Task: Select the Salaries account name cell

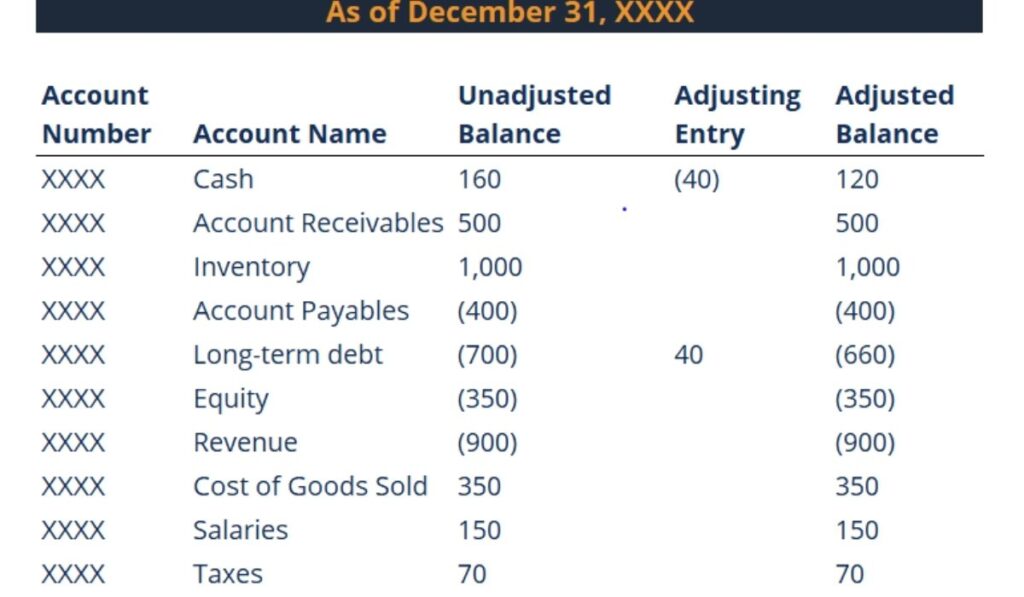Action: [x=240, y=531]
